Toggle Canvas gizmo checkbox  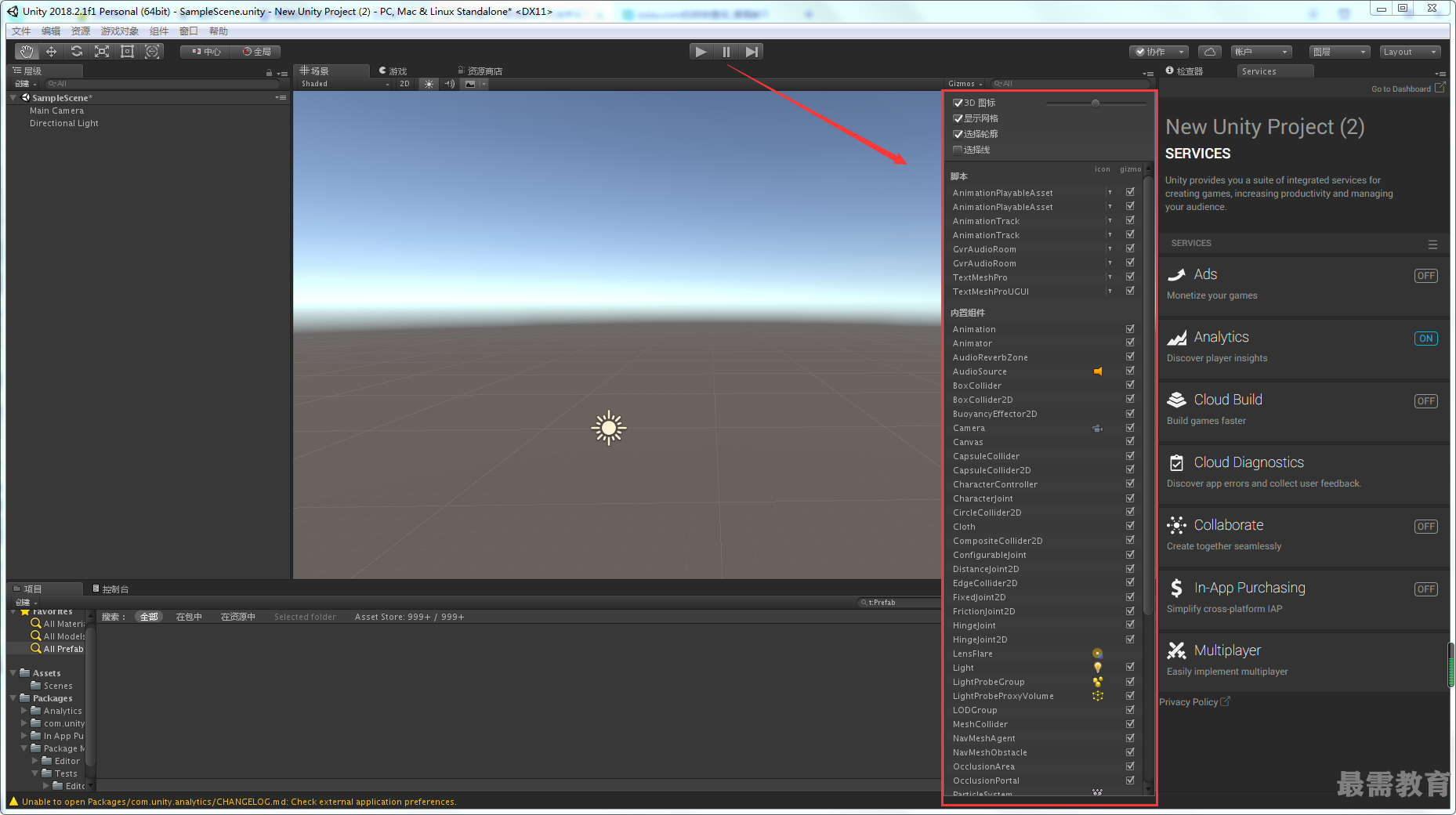(x=1130, y=441)
